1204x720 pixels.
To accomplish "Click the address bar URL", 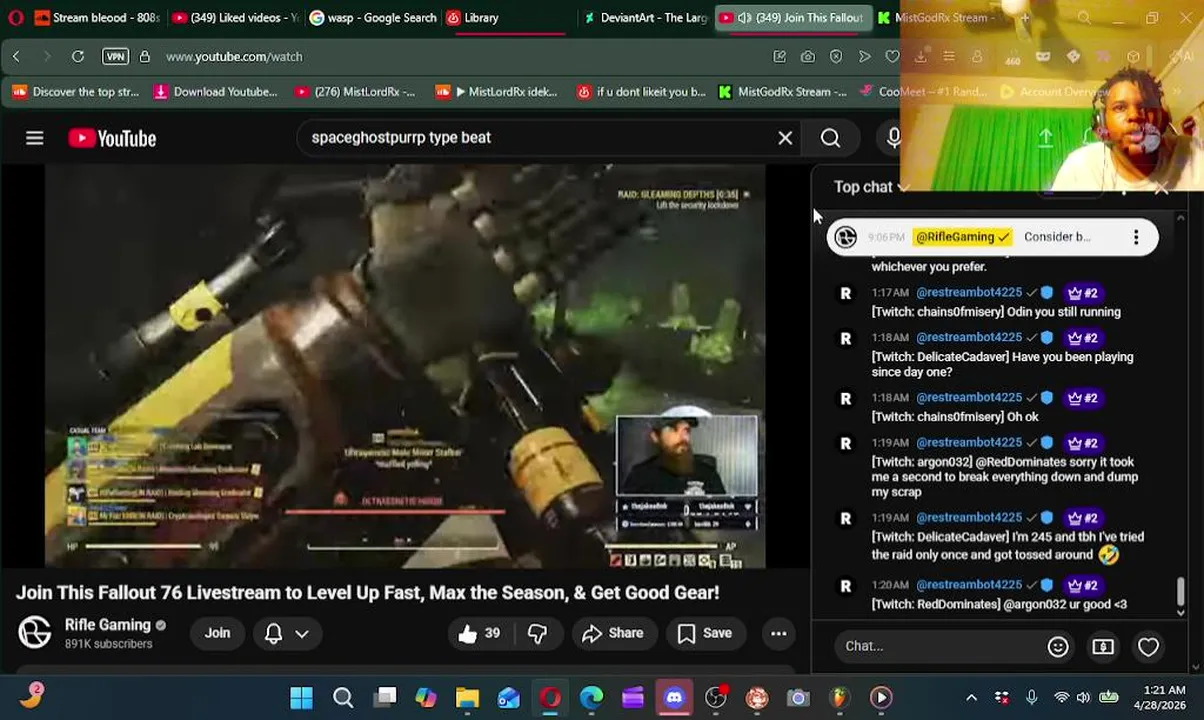I will click(234, 57).
